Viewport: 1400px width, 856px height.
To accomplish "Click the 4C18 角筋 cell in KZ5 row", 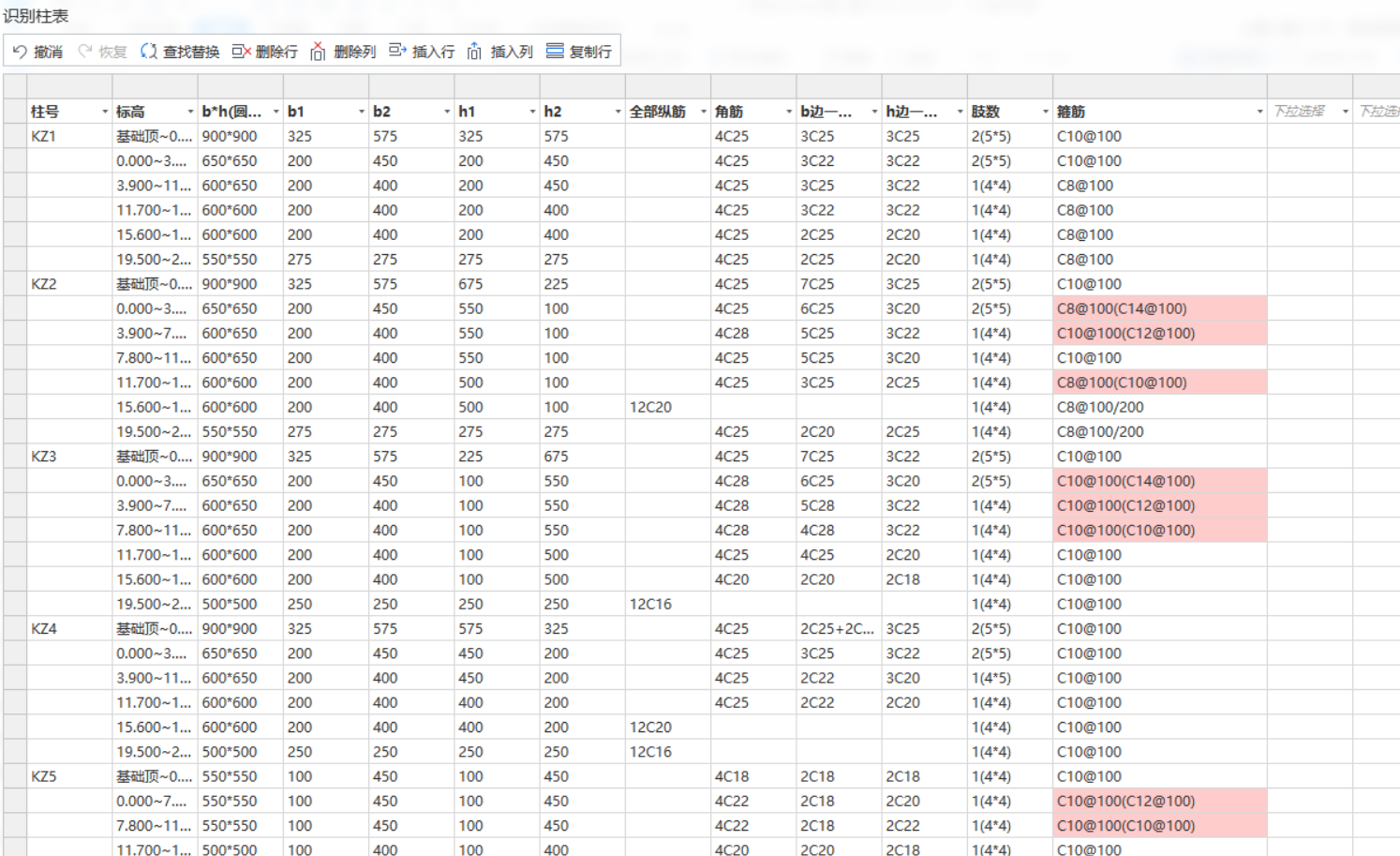I will tap(753, 776).
